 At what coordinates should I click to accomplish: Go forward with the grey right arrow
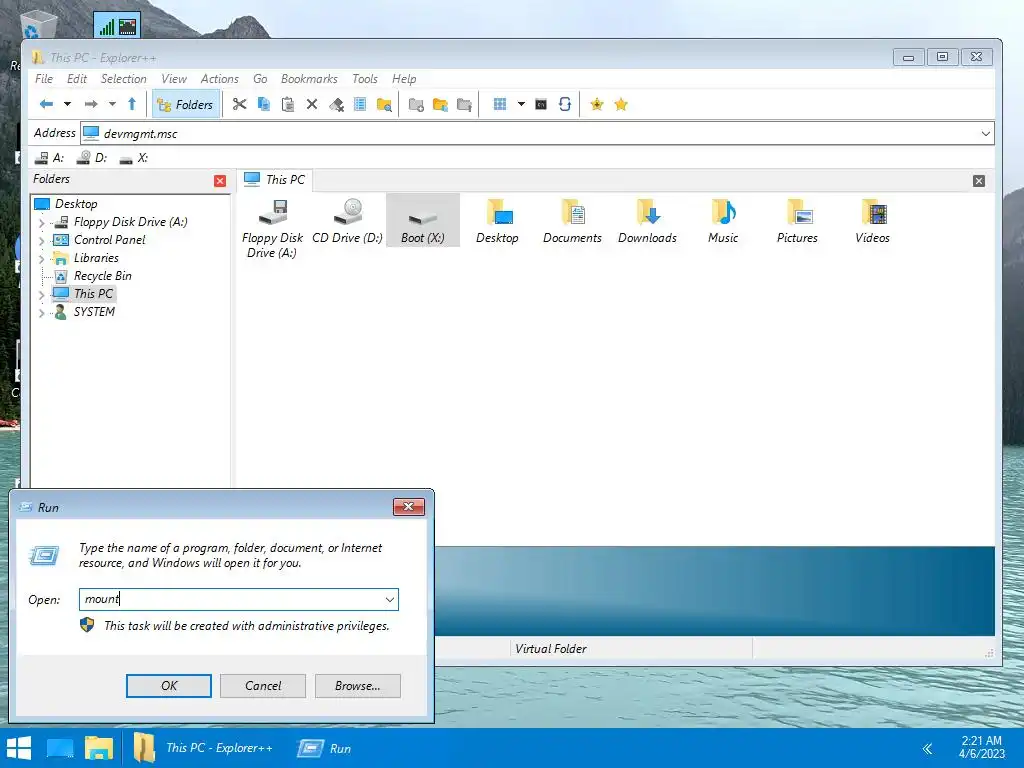tap(91, 104)
